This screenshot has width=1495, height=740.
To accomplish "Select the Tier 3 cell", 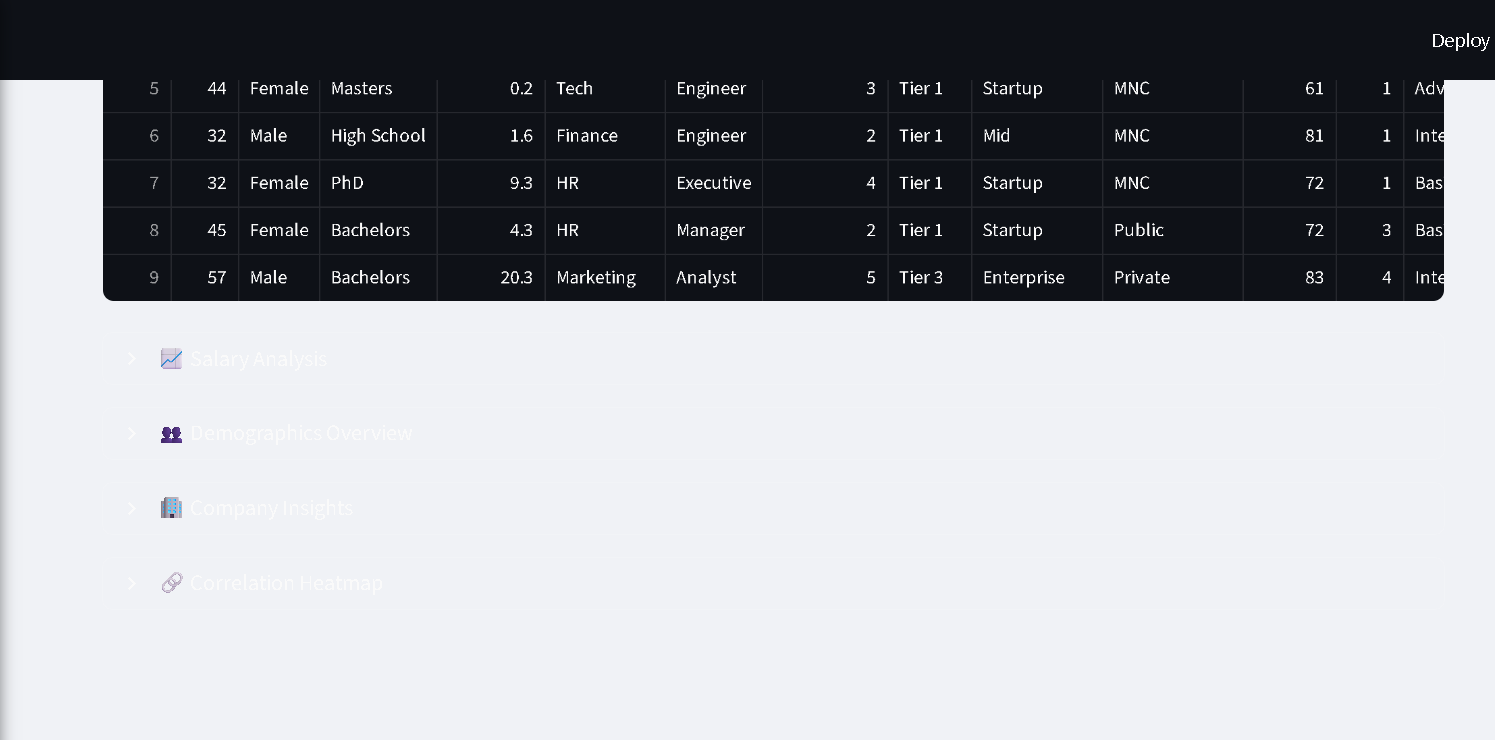I will click(921, 277).
